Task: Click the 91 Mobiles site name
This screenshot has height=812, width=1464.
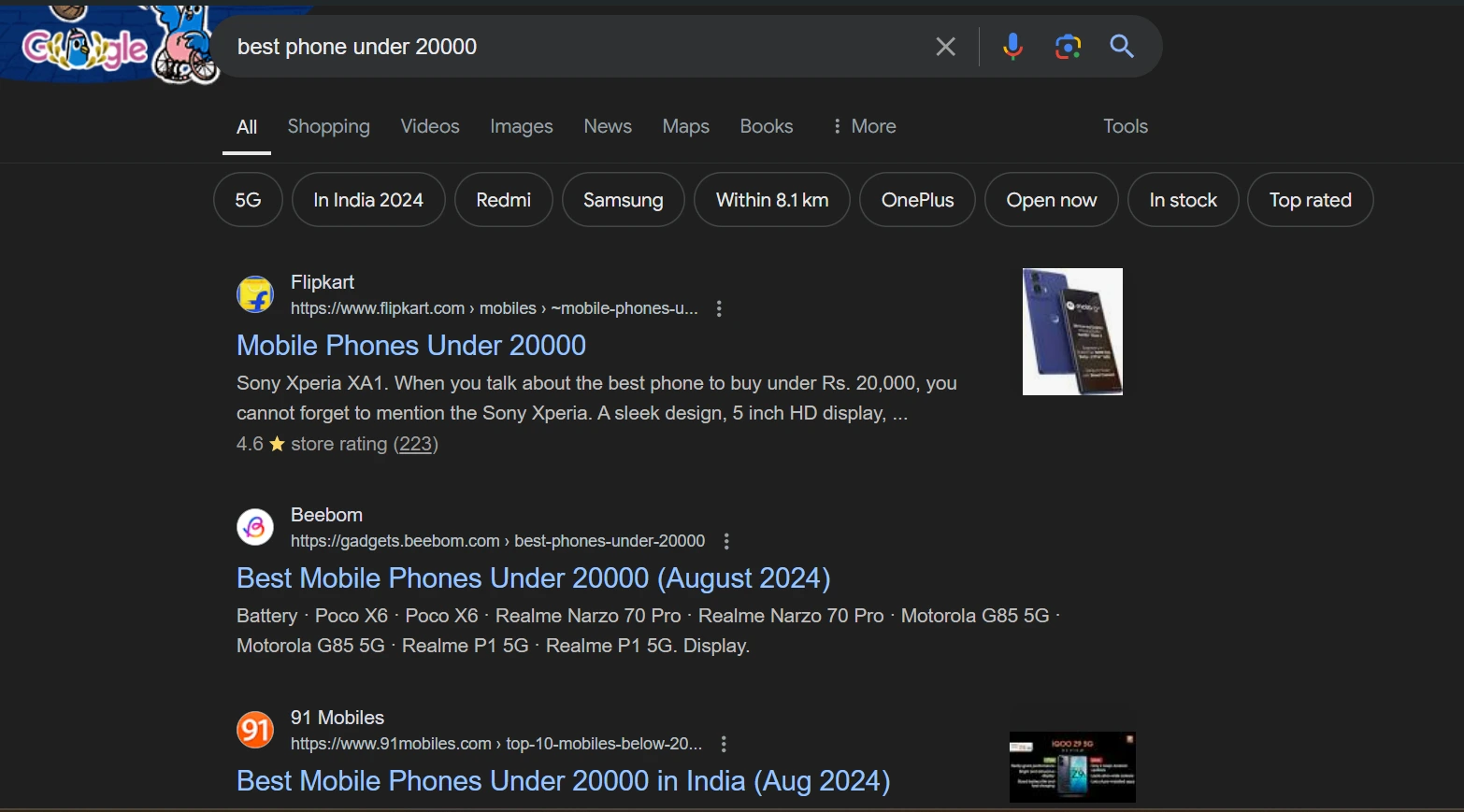Action: coord(337,718)
